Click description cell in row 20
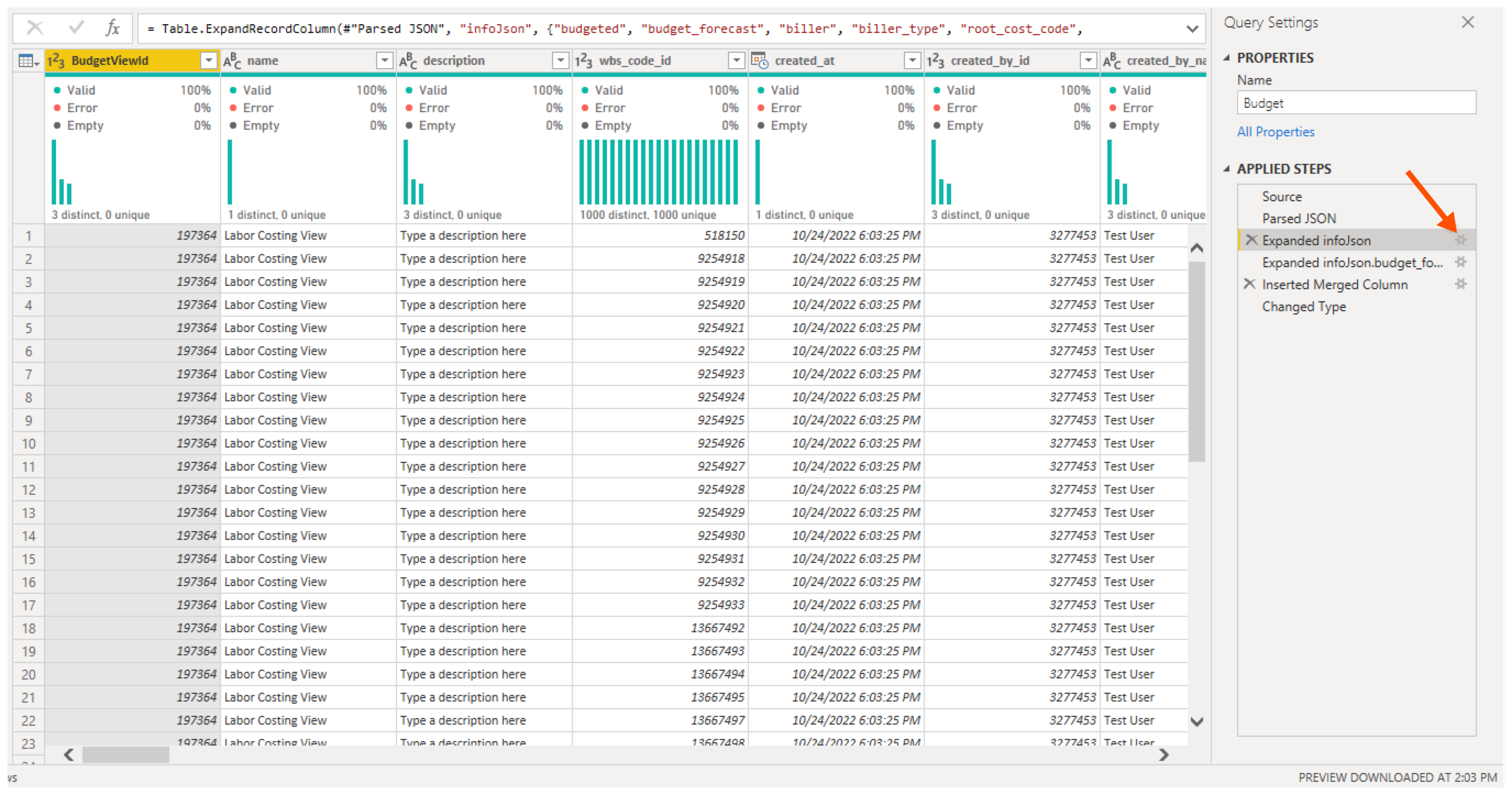Viewport: 1512px width, 795px height. coord(484,674)
